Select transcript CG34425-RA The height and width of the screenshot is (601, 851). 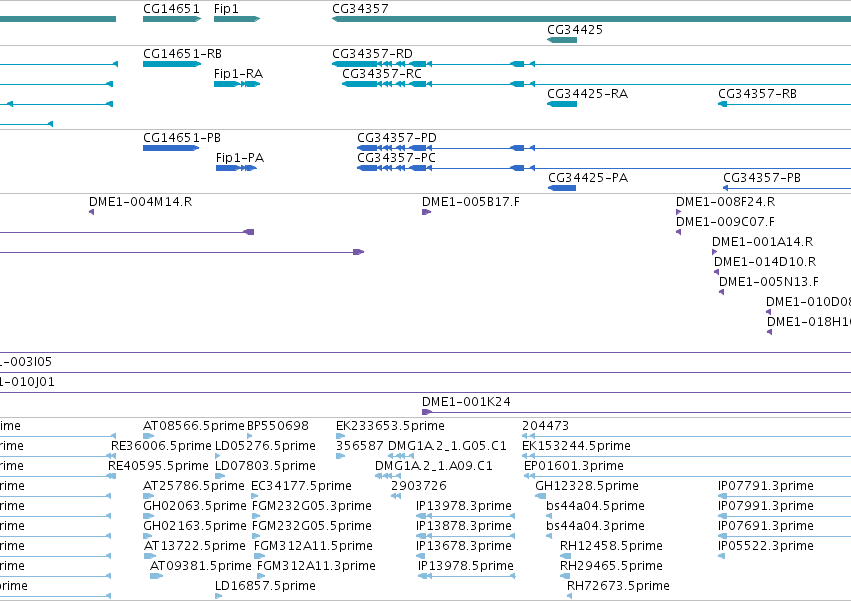coord(562,104)
